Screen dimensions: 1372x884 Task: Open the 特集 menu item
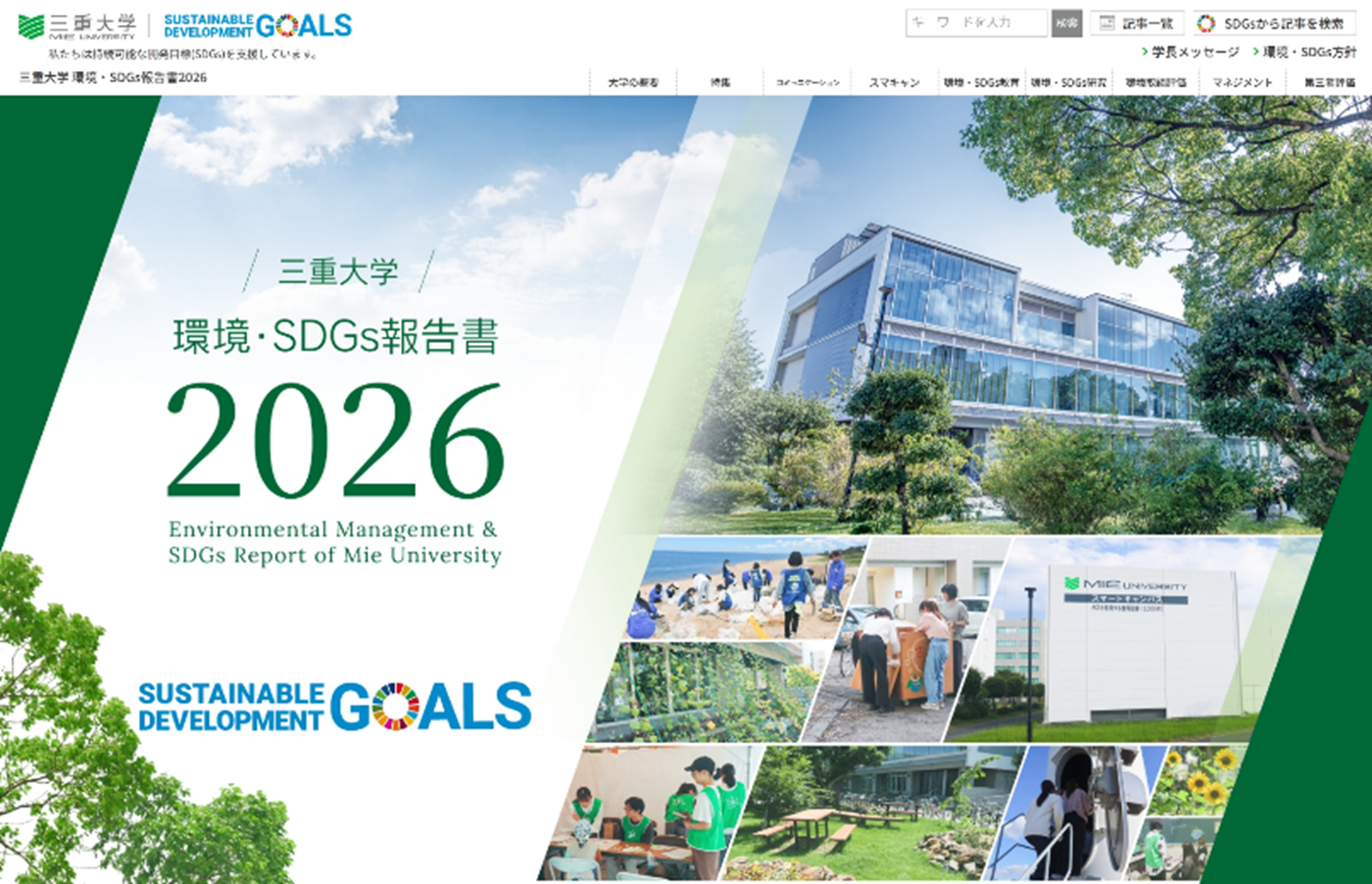click(720, 82)
